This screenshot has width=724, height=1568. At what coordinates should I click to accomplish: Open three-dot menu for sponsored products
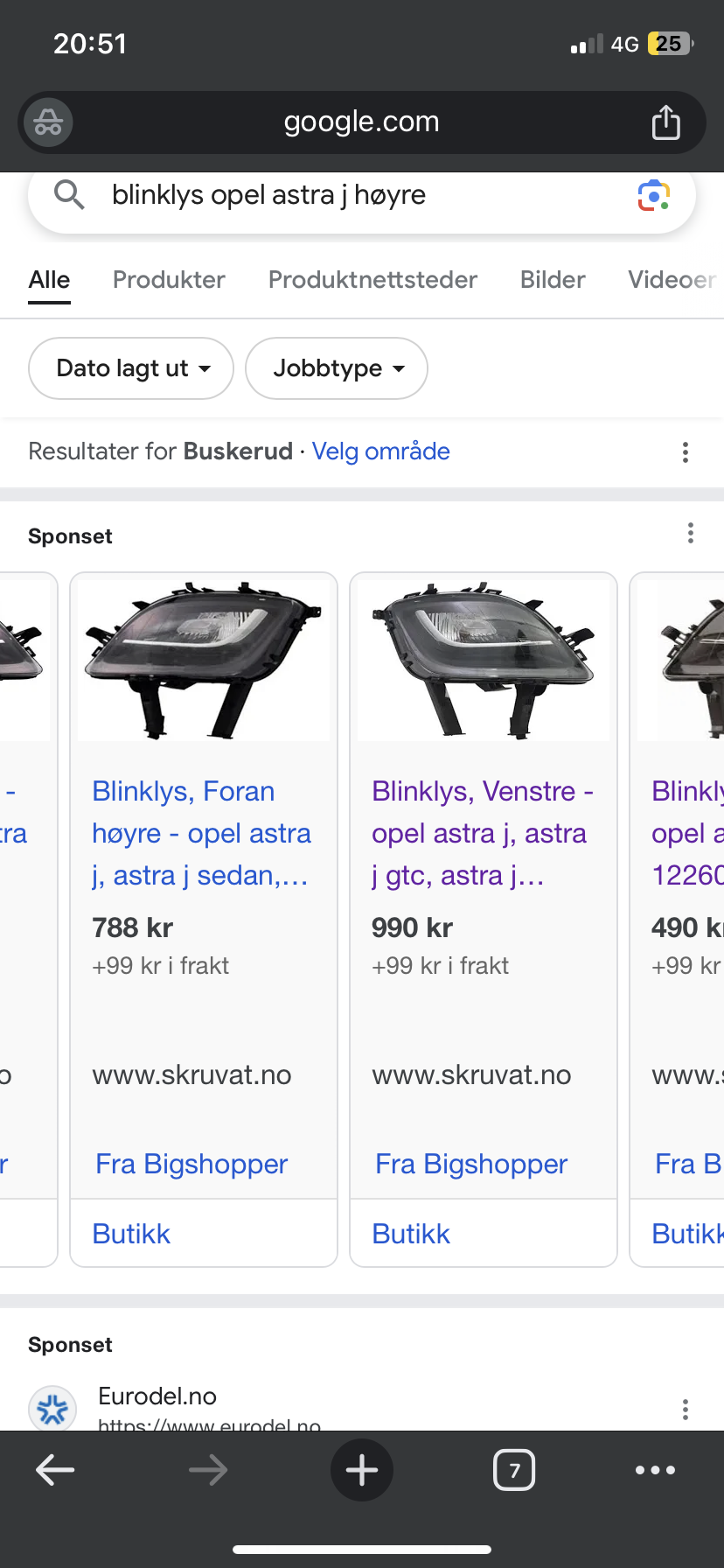[691, 534]
